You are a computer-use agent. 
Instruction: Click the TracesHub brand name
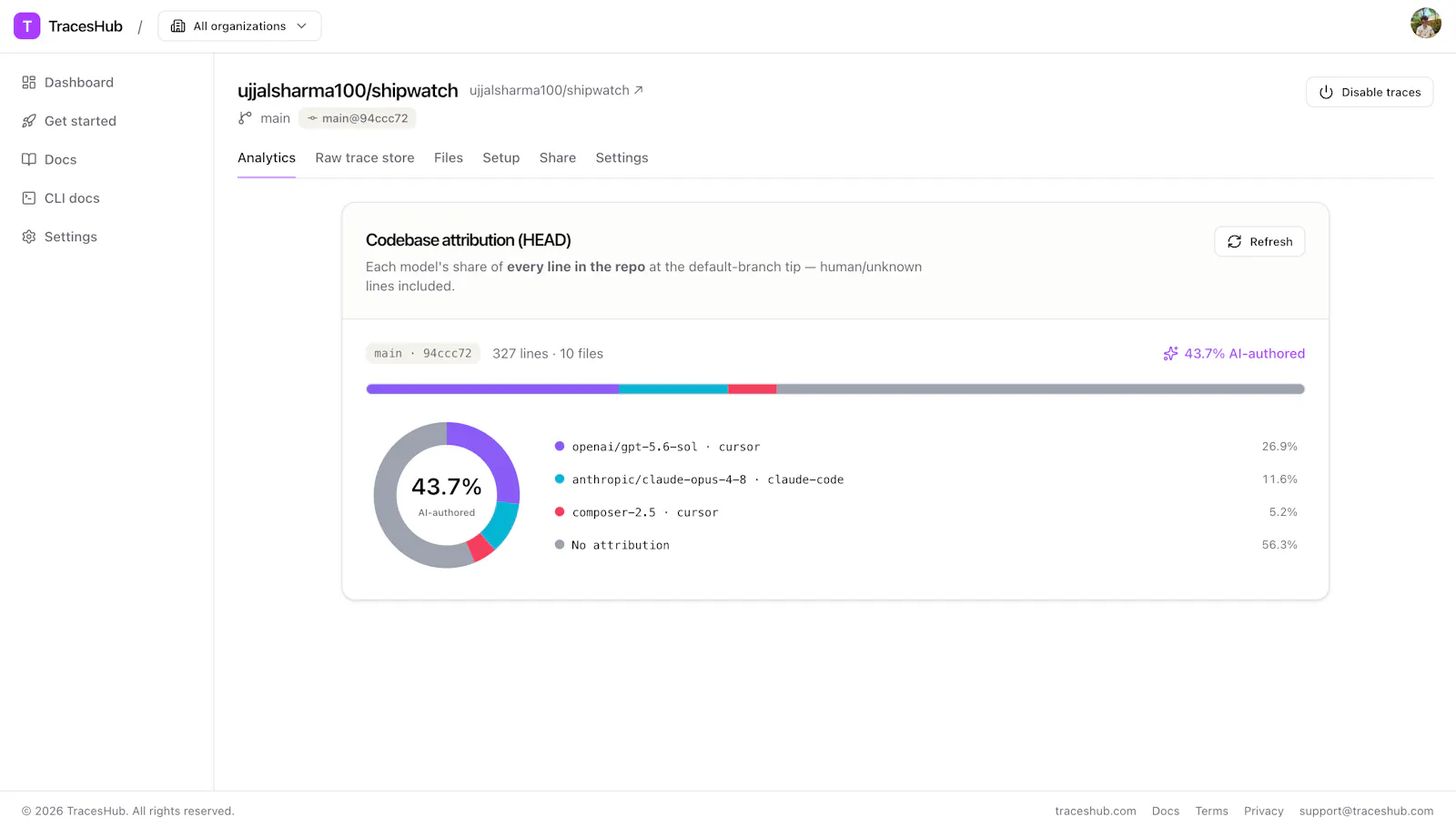point(86,26)
